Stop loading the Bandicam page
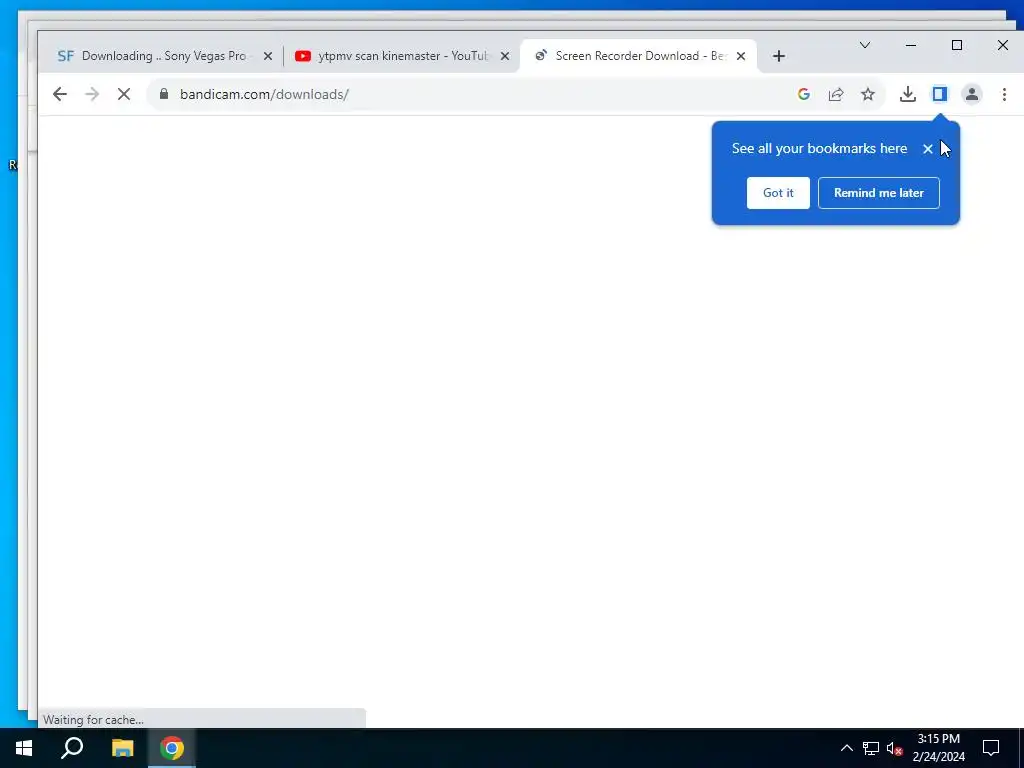Viewport: 1024px width, 768px height. click(x=123, y=94)
